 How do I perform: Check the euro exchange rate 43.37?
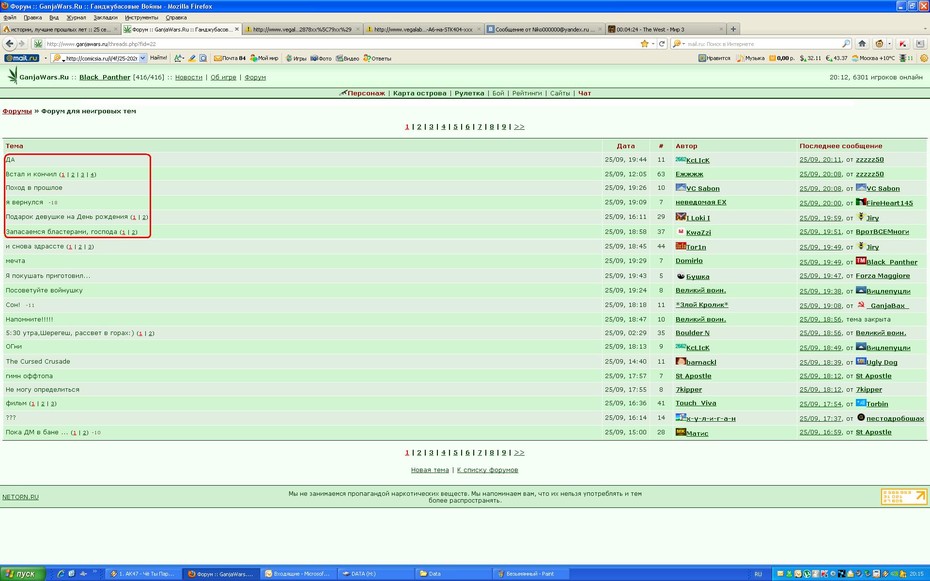pos(836,58)
